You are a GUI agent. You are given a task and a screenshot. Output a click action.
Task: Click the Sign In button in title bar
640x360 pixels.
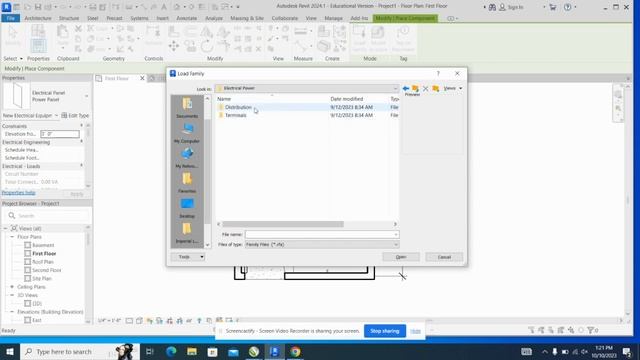(x=511, y=7)
